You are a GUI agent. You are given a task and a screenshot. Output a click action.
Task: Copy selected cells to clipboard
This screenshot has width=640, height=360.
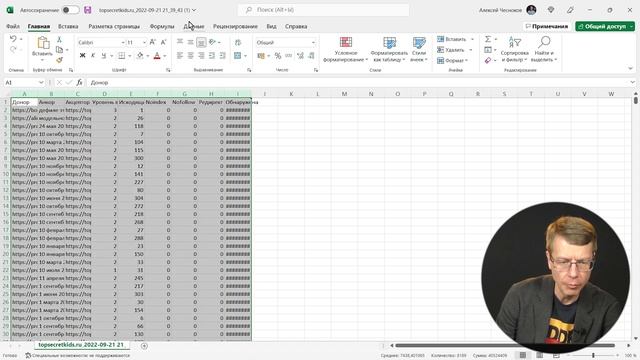click(60, 50)
